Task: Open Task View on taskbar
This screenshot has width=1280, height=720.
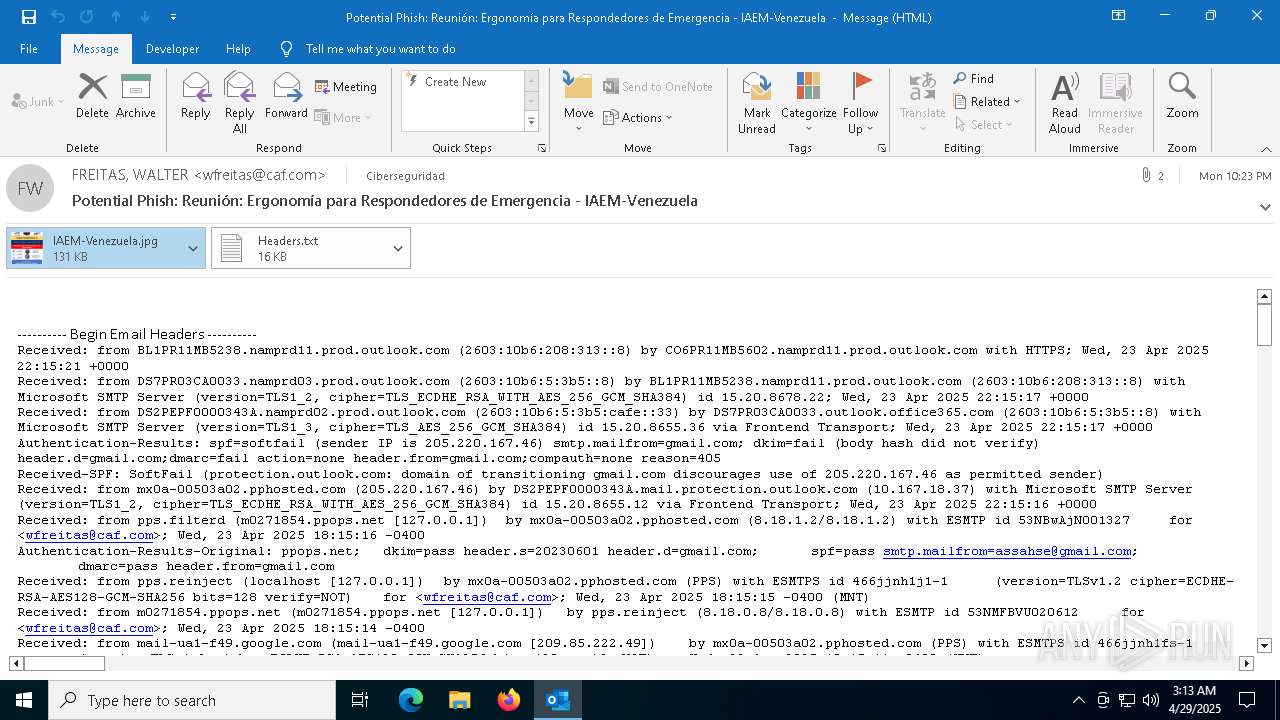Action: [x=360, y=700]
